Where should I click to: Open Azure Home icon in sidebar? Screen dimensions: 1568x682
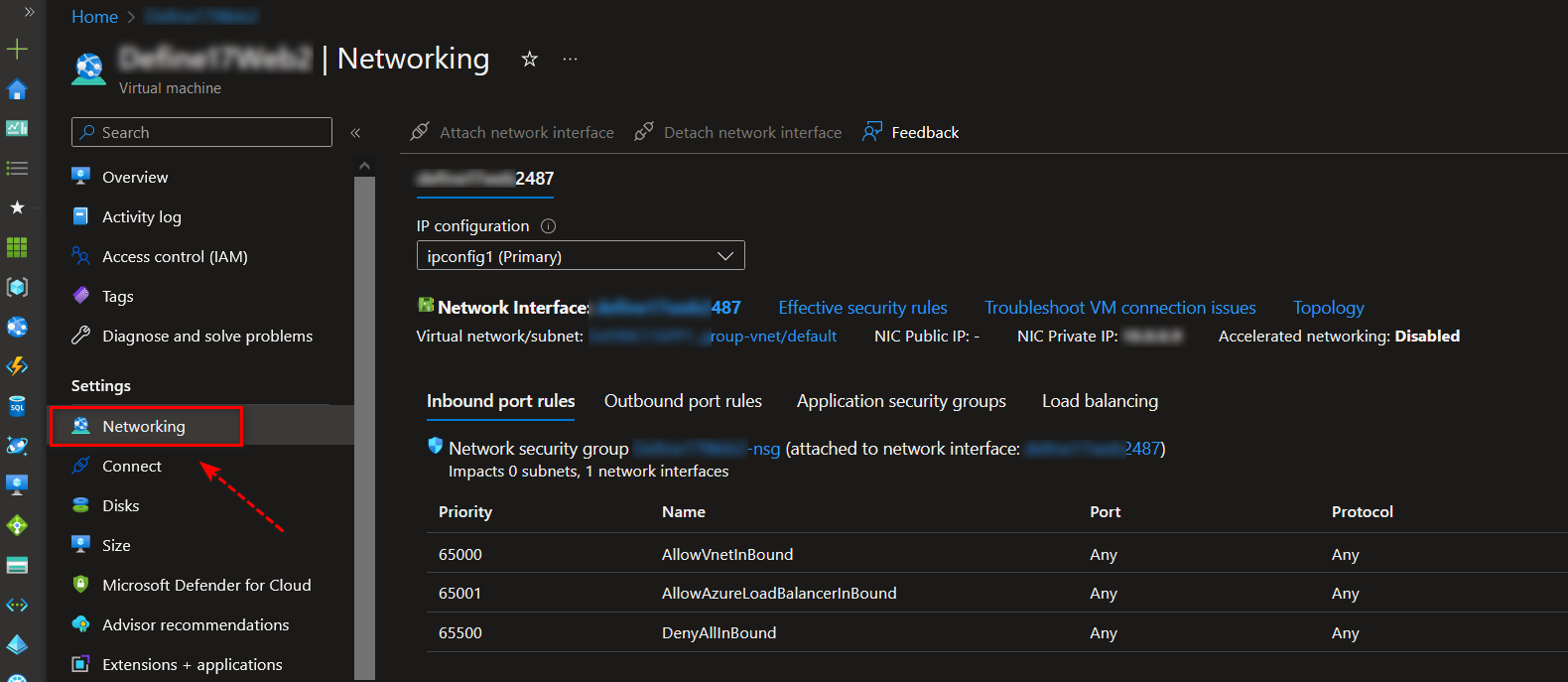tap(17, 89)
